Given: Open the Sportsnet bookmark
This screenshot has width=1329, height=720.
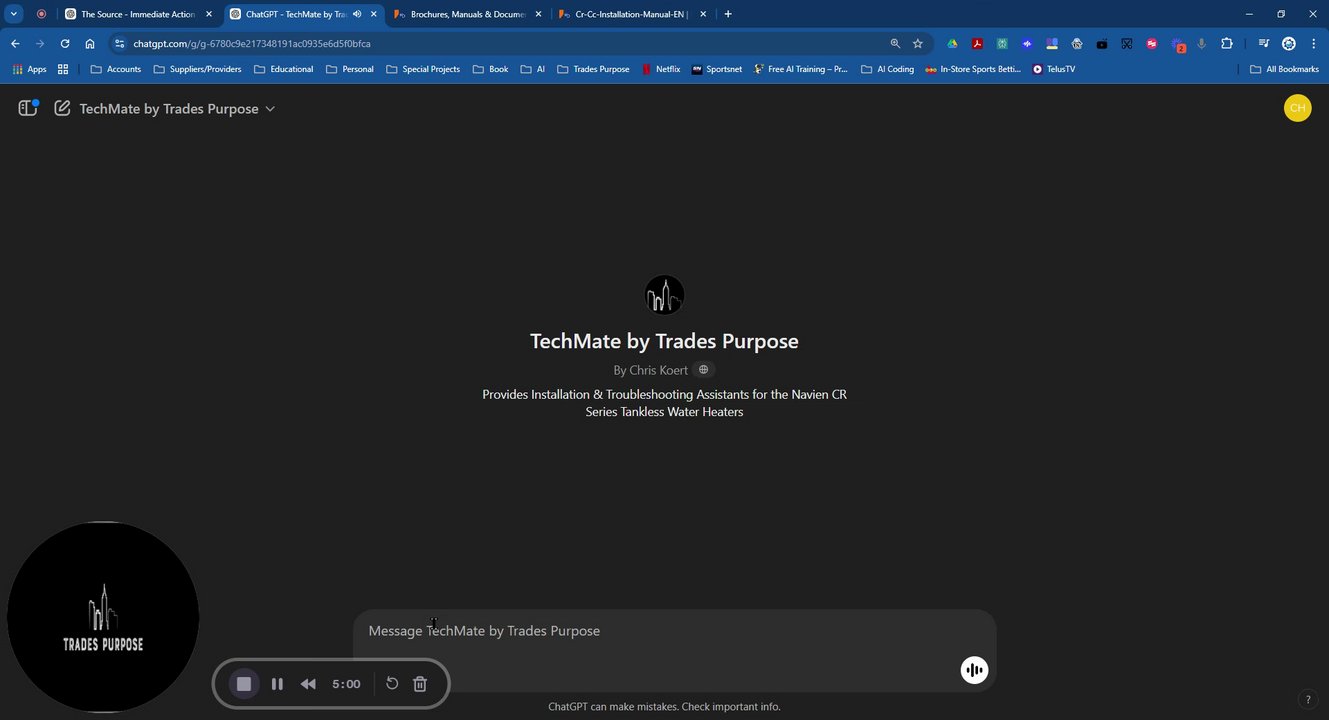Looking at the screenshot, I should (x=717, y=69).
